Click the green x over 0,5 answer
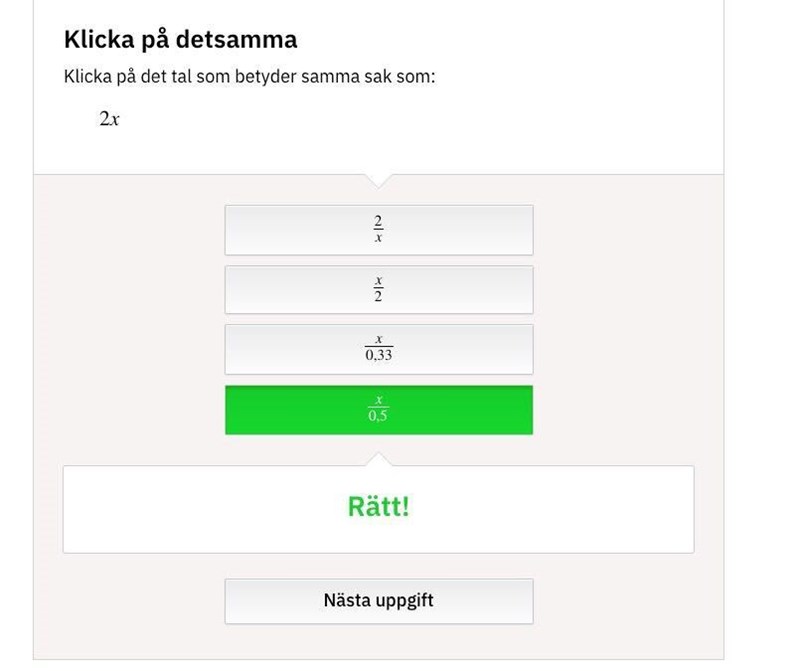Image resolution: width=800 pixels, height=671 pixels. pos(378,410)
